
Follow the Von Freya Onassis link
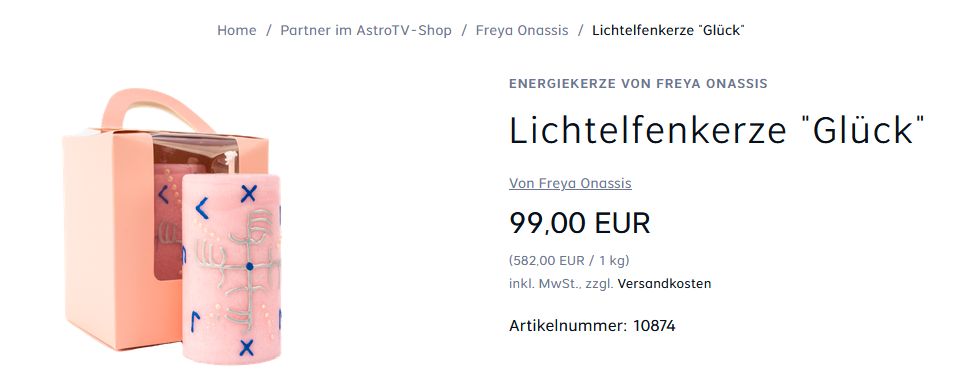click(570, 183)
